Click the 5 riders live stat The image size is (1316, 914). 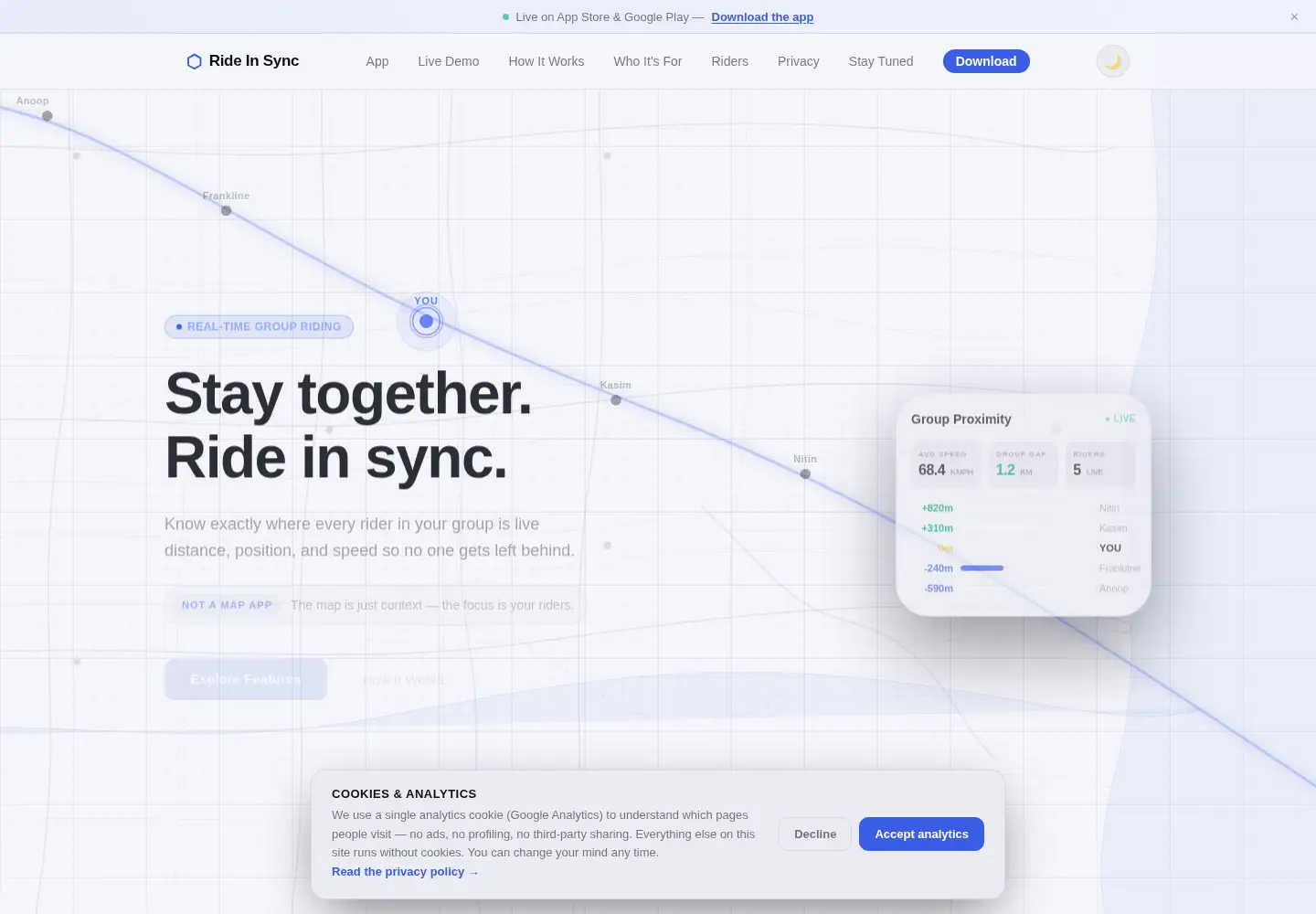[1100, 464]
